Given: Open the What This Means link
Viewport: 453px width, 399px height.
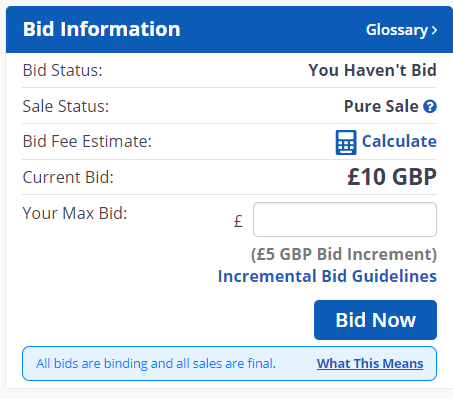Looking at the screenshot, I should (370, 363).
